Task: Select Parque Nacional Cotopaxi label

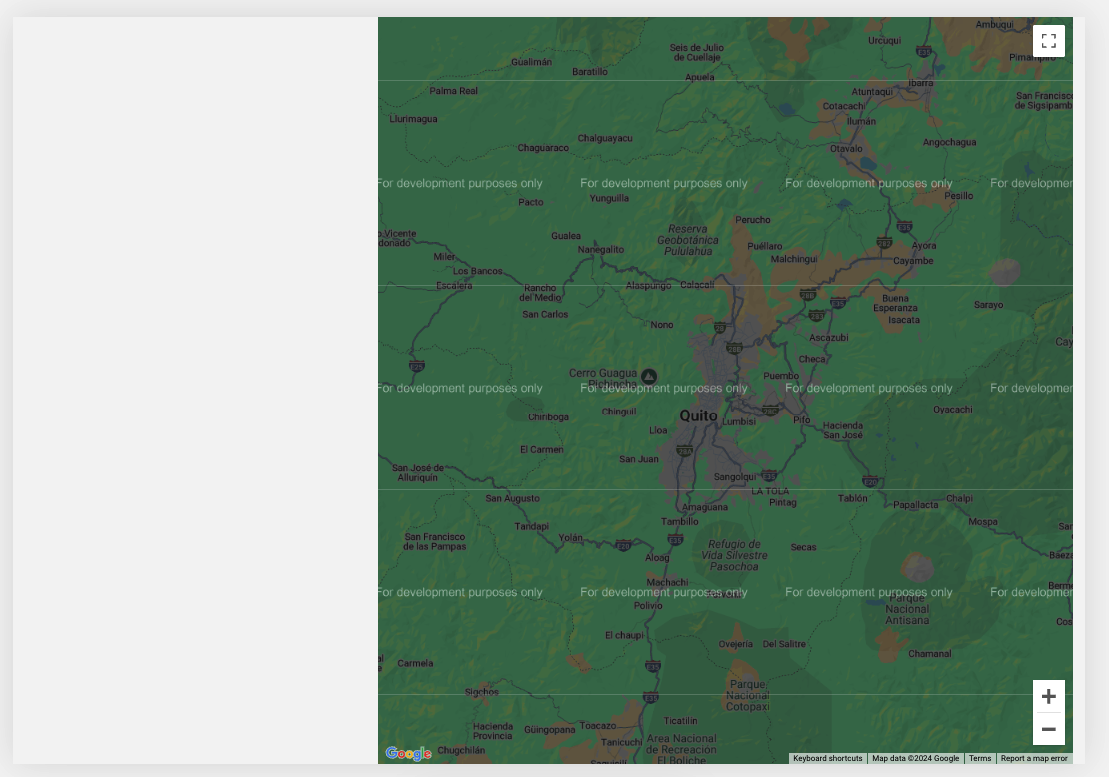Action: click(747, 695)
